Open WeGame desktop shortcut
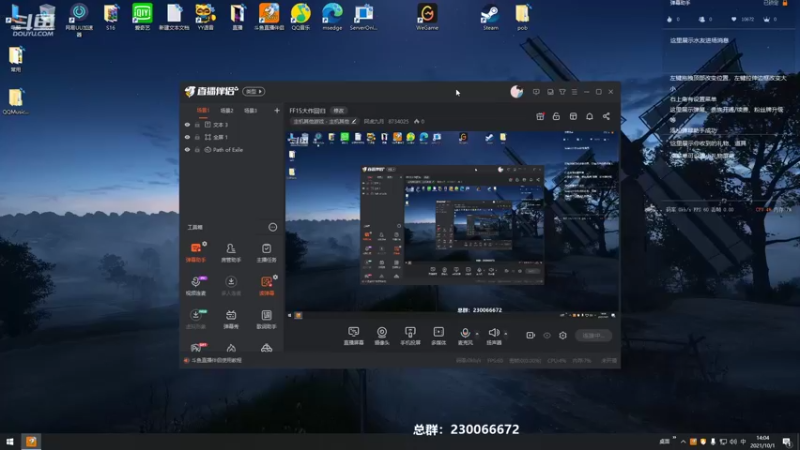The image size is (800, 450). [427, 17]
